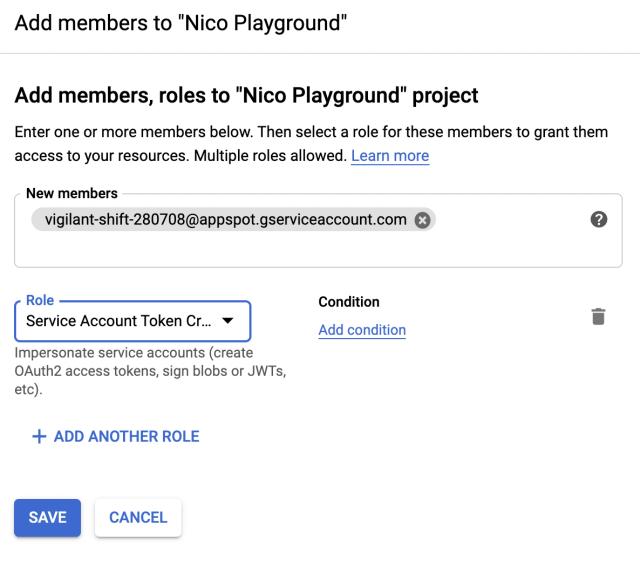Click the dialog title Add members to "Nico Playground"
640x567 pixels.
point(181,24)
